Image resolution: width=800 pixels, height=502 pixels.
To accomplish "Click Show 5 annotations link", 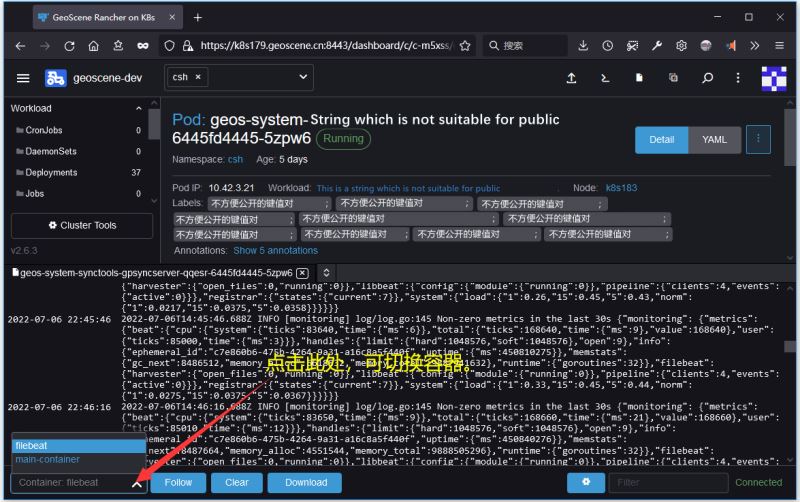I will 276,250.
